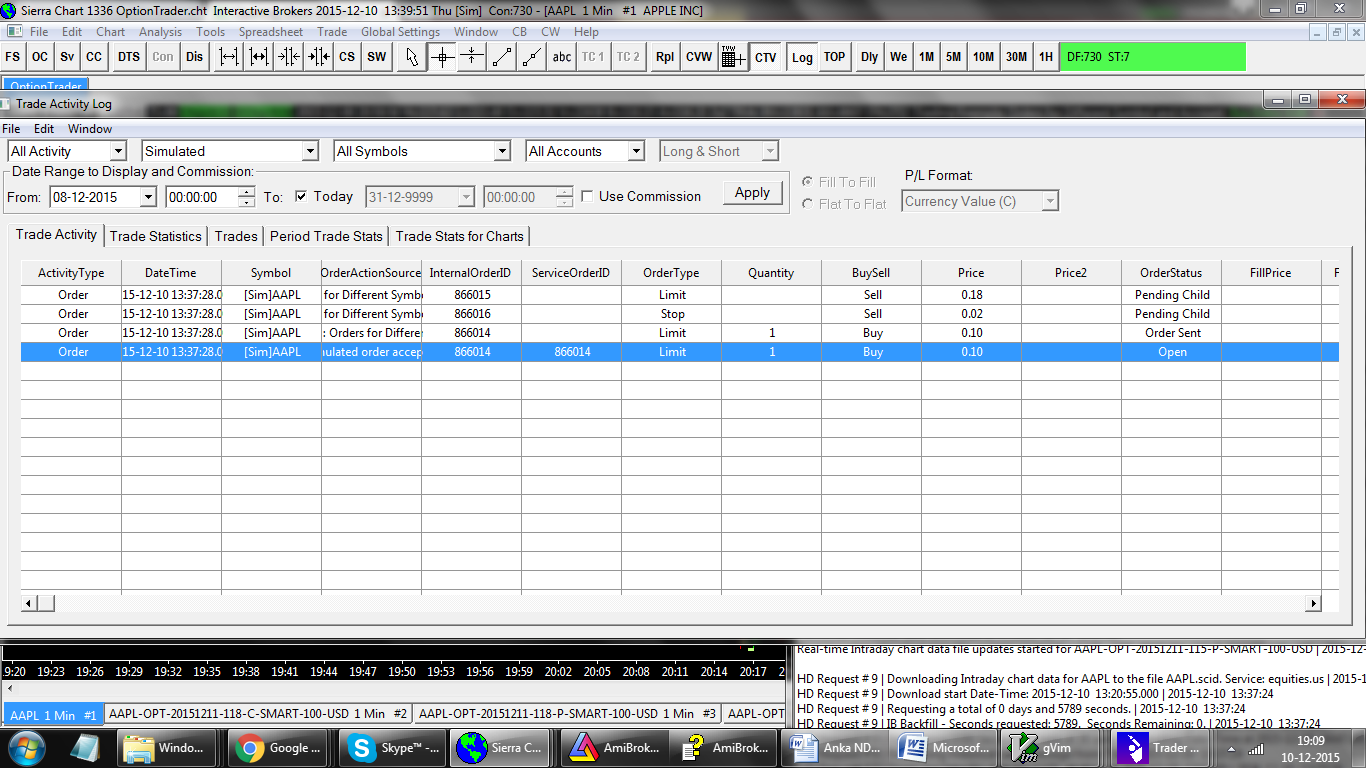Open the Global Settings menu
1366x768 pixels.
(x=400, y=32)
